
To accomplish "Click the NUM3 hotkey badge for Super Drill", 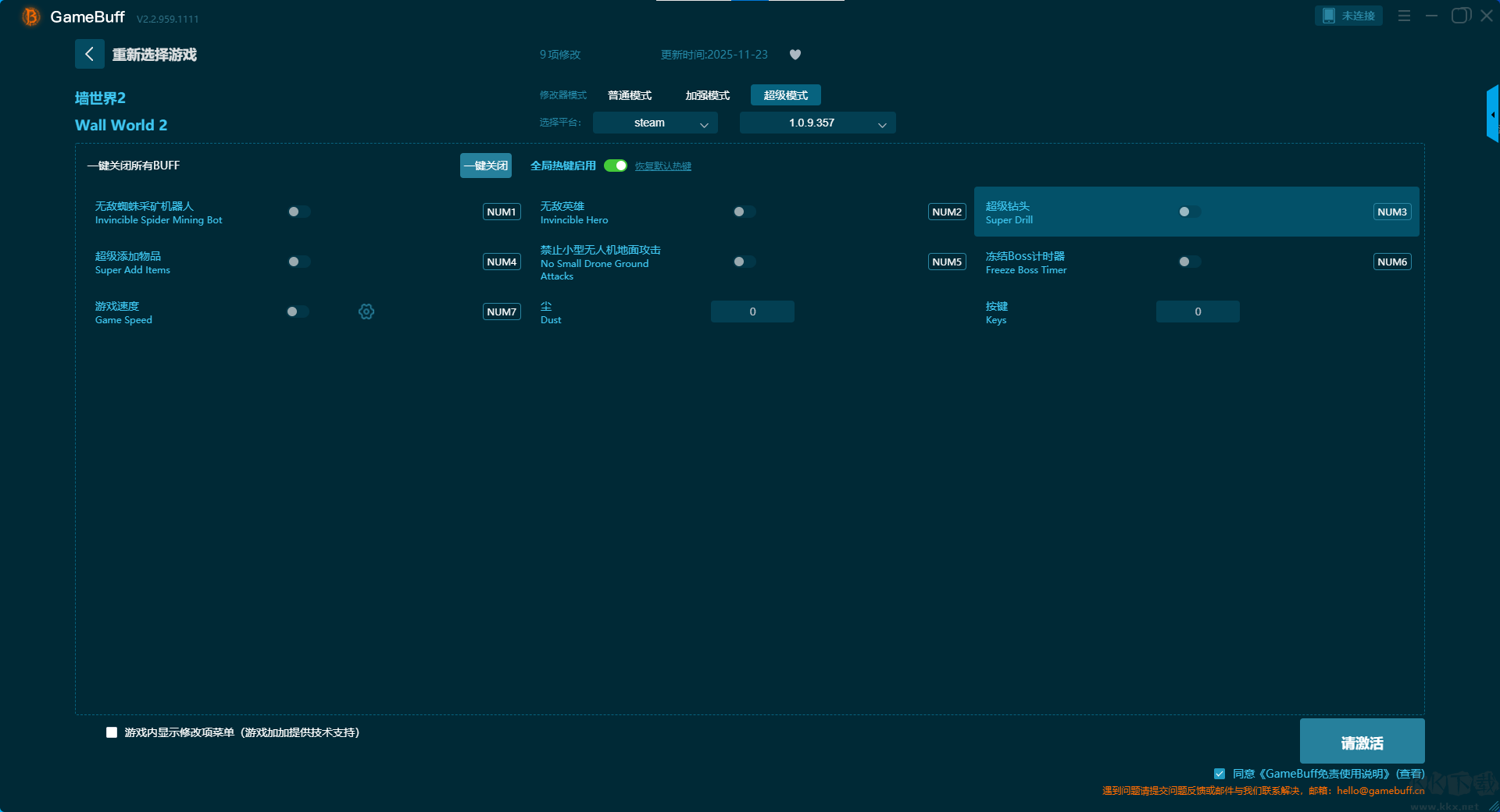I will click(x=1391, y=212).
